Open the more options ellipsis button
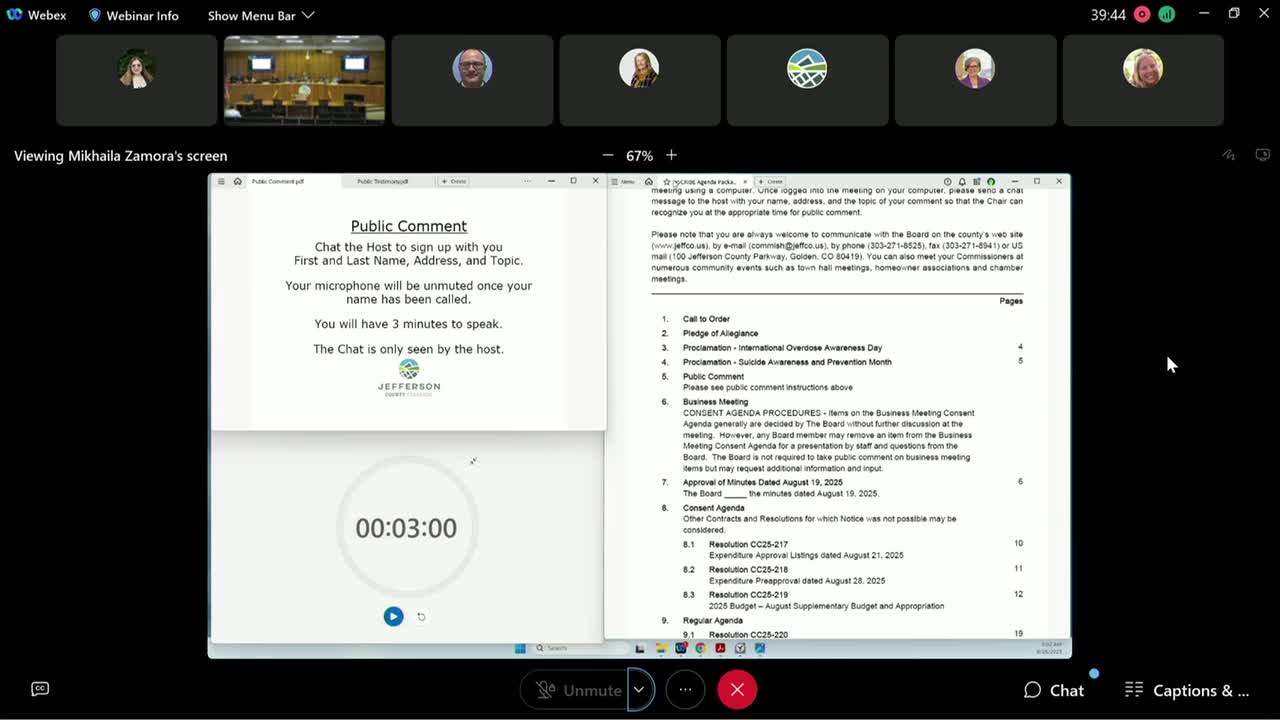1280x720 pixels. (x=685, y=690)
